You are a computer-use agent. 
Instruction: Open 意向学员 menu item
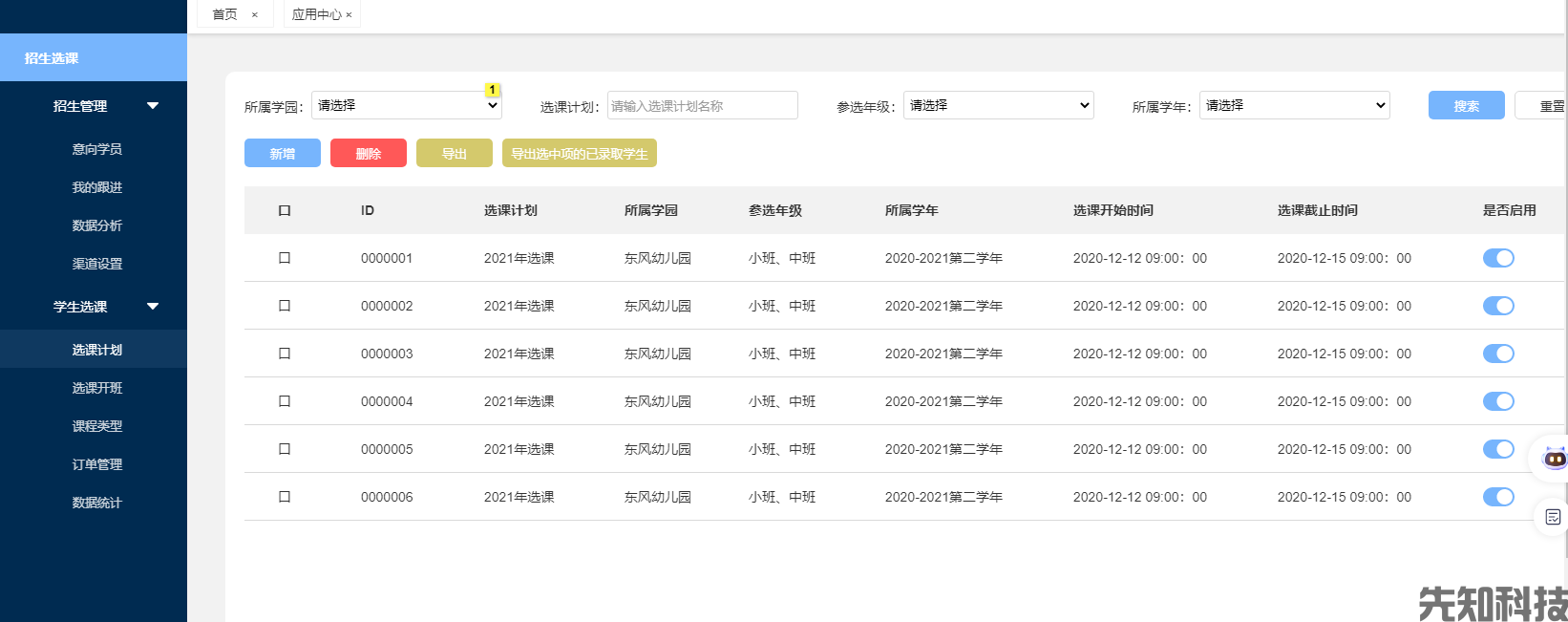97,149
